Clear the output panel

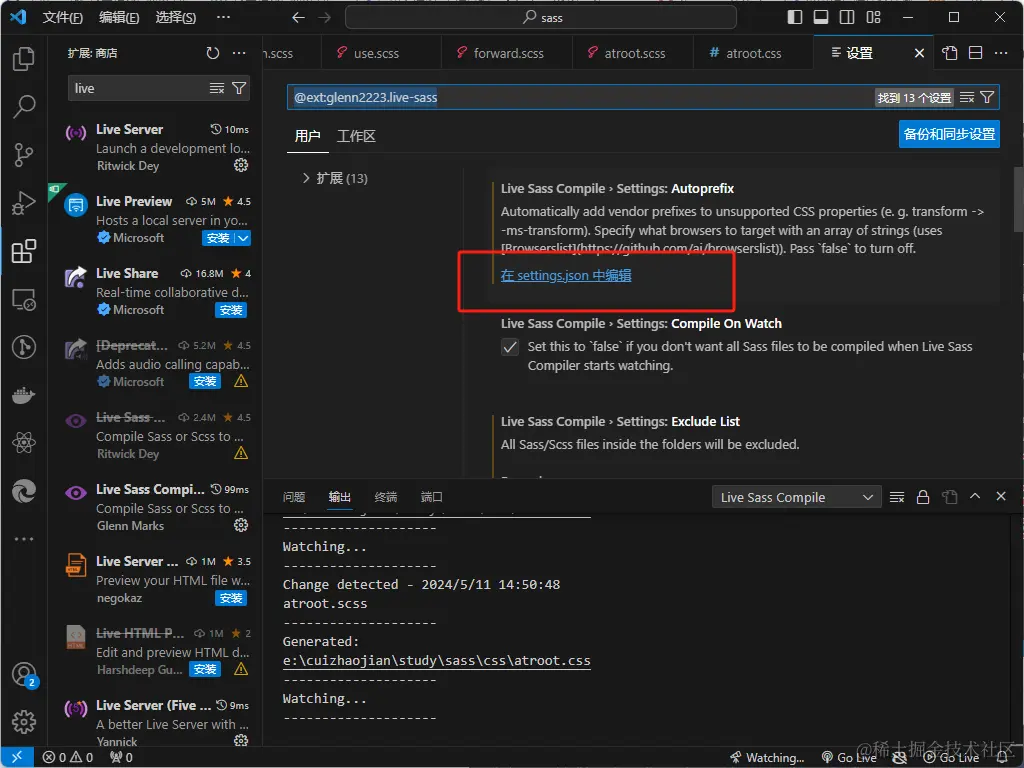(x=897, y=497)
